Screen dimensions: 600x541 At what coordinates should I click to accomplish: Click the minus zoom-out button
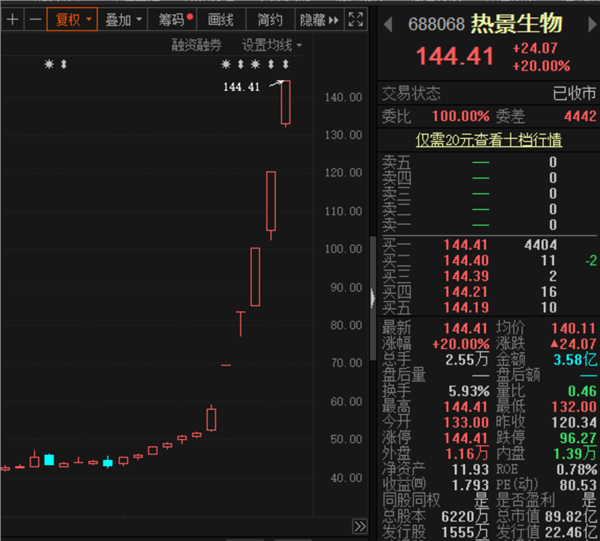(34, 19)
